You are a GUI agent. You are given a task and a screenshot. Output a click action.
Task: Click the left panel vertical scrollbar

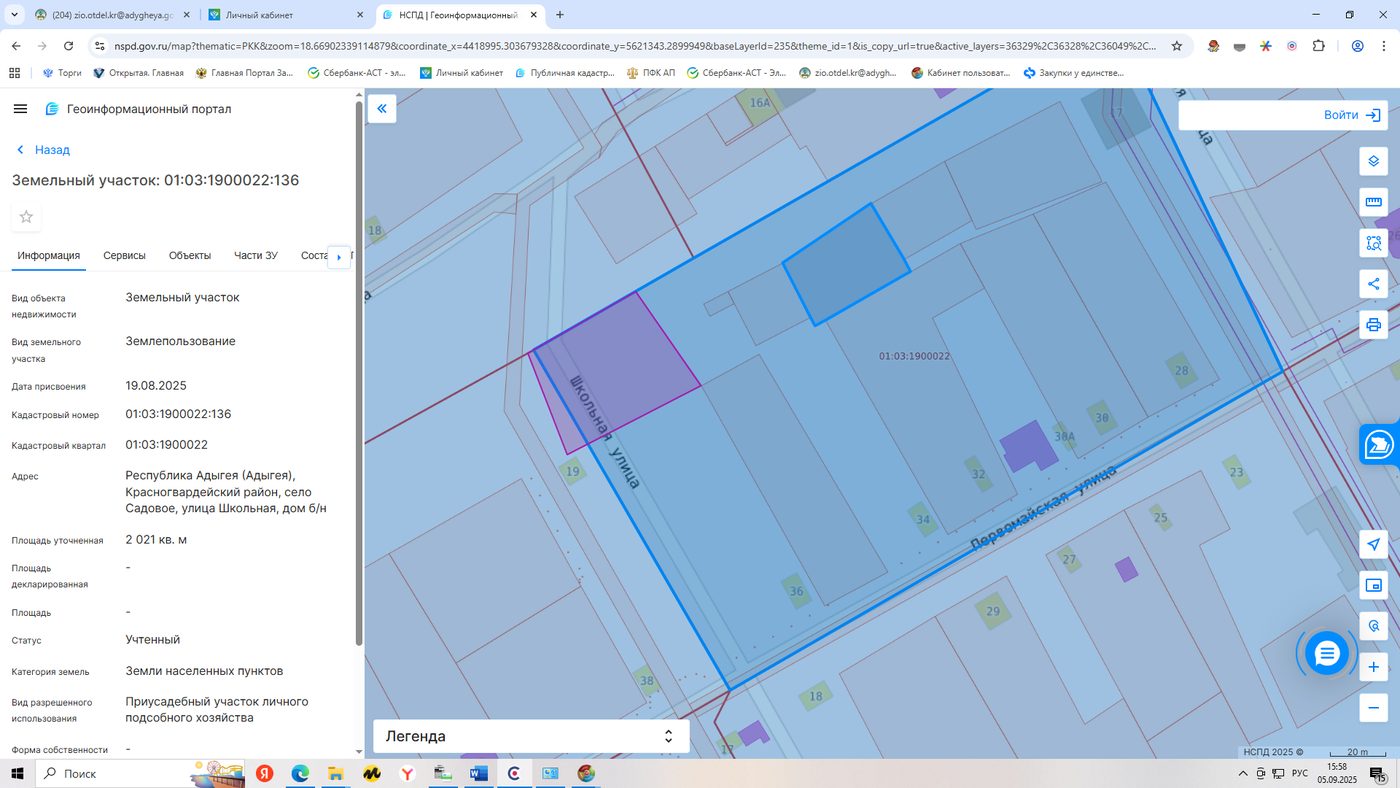coord(359,375)
